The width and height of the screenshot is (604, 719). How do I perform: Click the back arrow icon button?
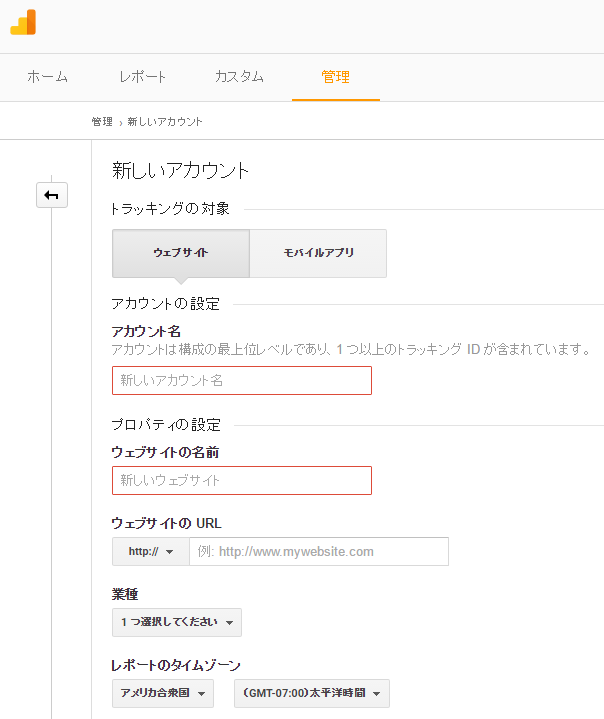[x=52, y=195]
